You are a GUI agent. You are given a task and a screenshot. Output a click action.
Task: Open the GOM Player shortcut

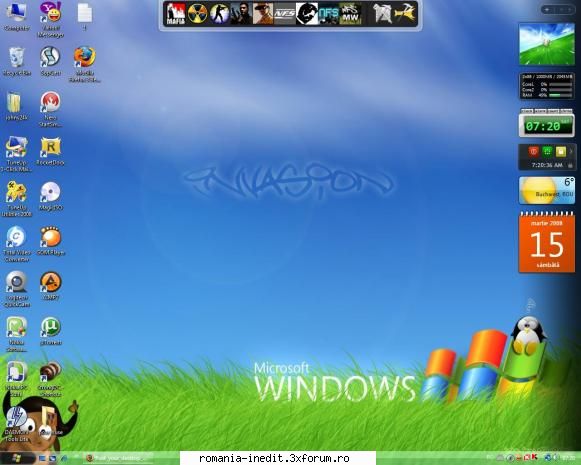click(50, 241)
